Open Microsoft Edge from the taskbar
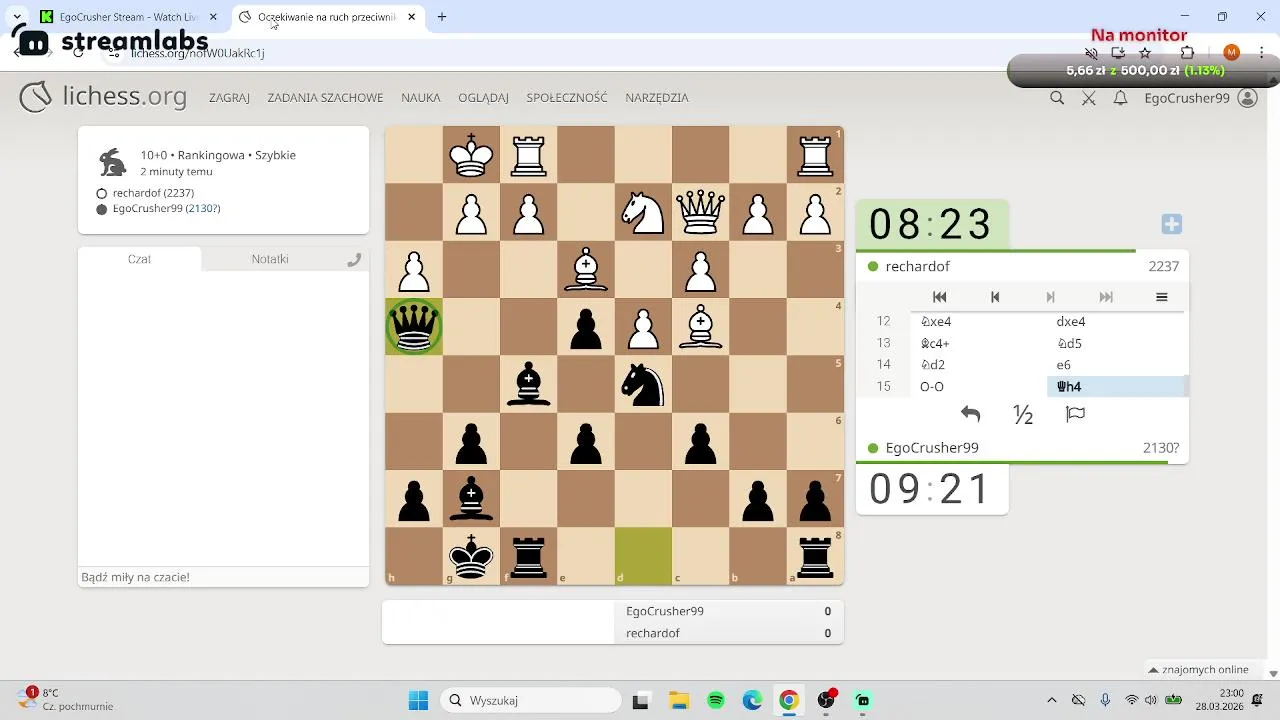This screenshot has width=1280, height=720. click(752, 700)
